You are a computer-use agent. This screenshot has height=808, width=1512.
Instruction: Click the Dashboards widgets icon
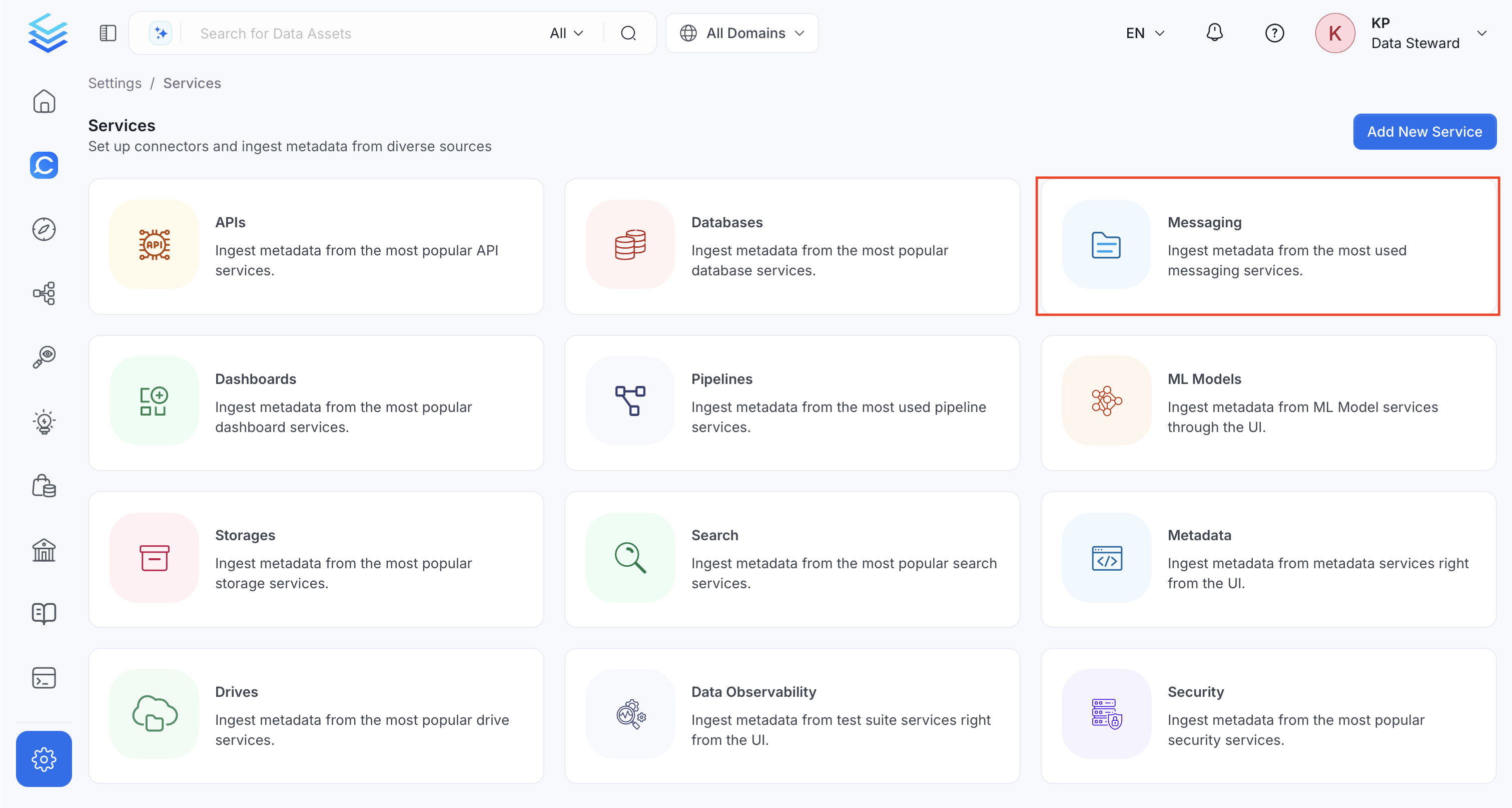coord(155,401)
